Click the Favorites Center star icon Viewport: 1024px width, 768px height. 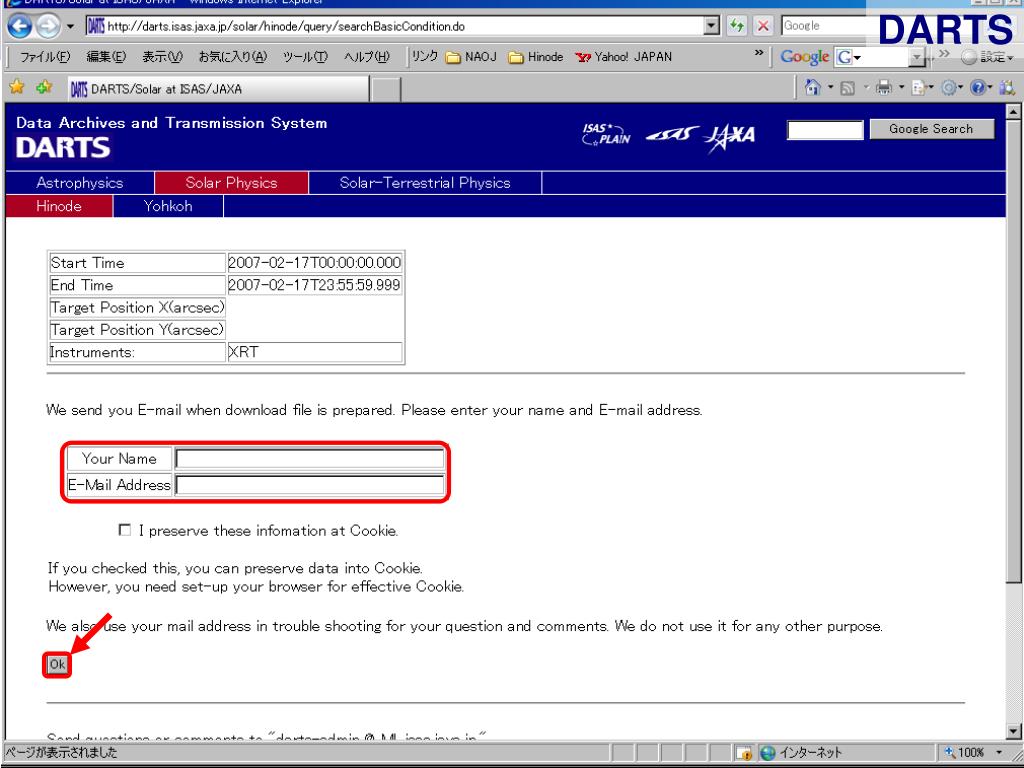17,87
